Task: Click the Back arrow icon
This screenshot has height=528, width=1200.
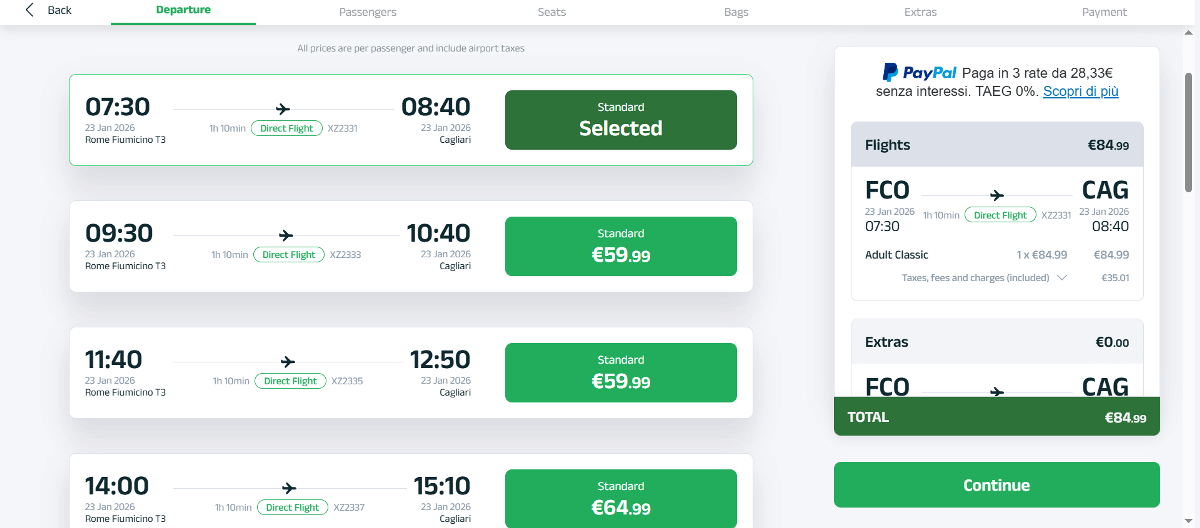Action: click(29, 10)
